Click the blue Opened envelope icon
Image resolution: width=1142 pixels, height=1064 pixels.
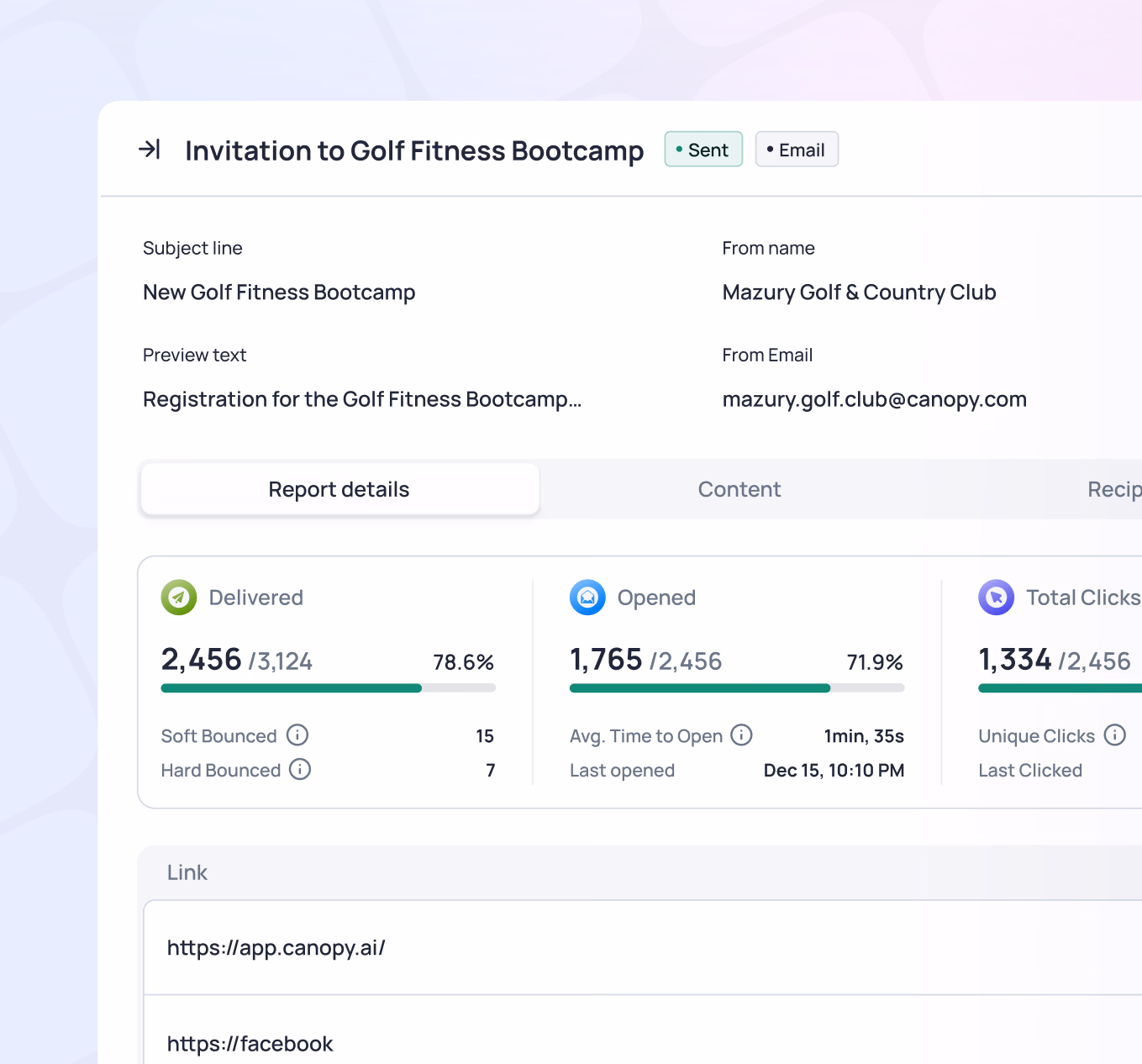587,598
